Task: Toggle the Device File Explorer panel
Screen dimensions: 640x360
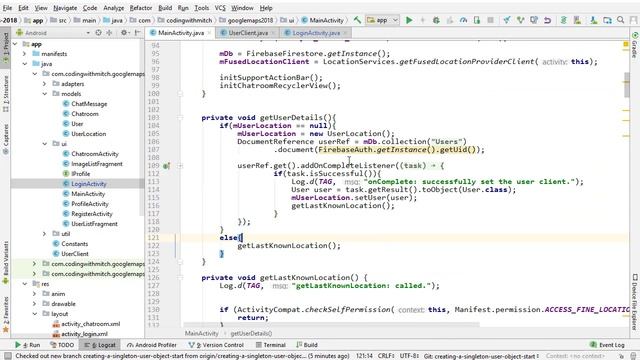Action: [x=635, y=301]
